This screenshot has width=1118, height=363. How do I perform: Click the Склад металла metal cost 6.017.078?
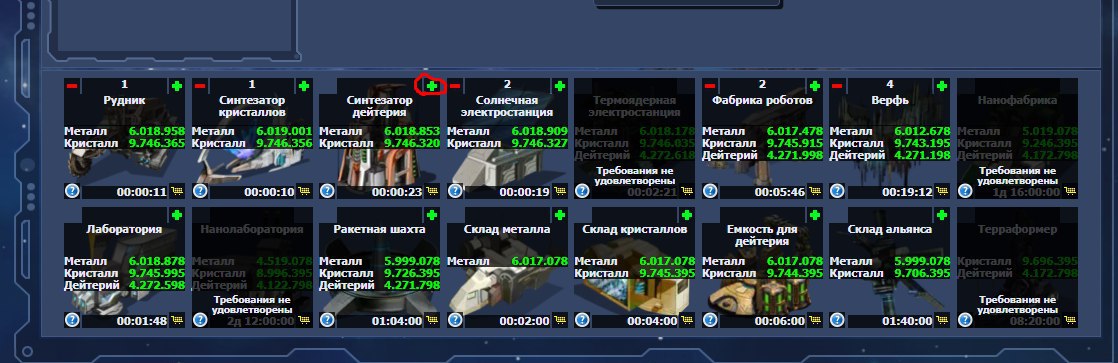tap(539, 261)
